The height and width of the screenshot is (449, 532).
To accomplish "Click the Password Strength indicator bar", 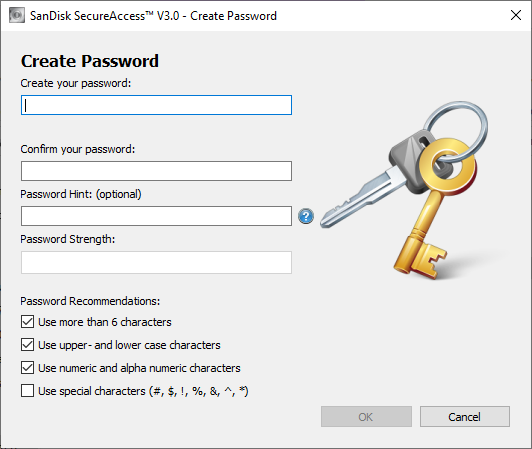I will point(156,262).
